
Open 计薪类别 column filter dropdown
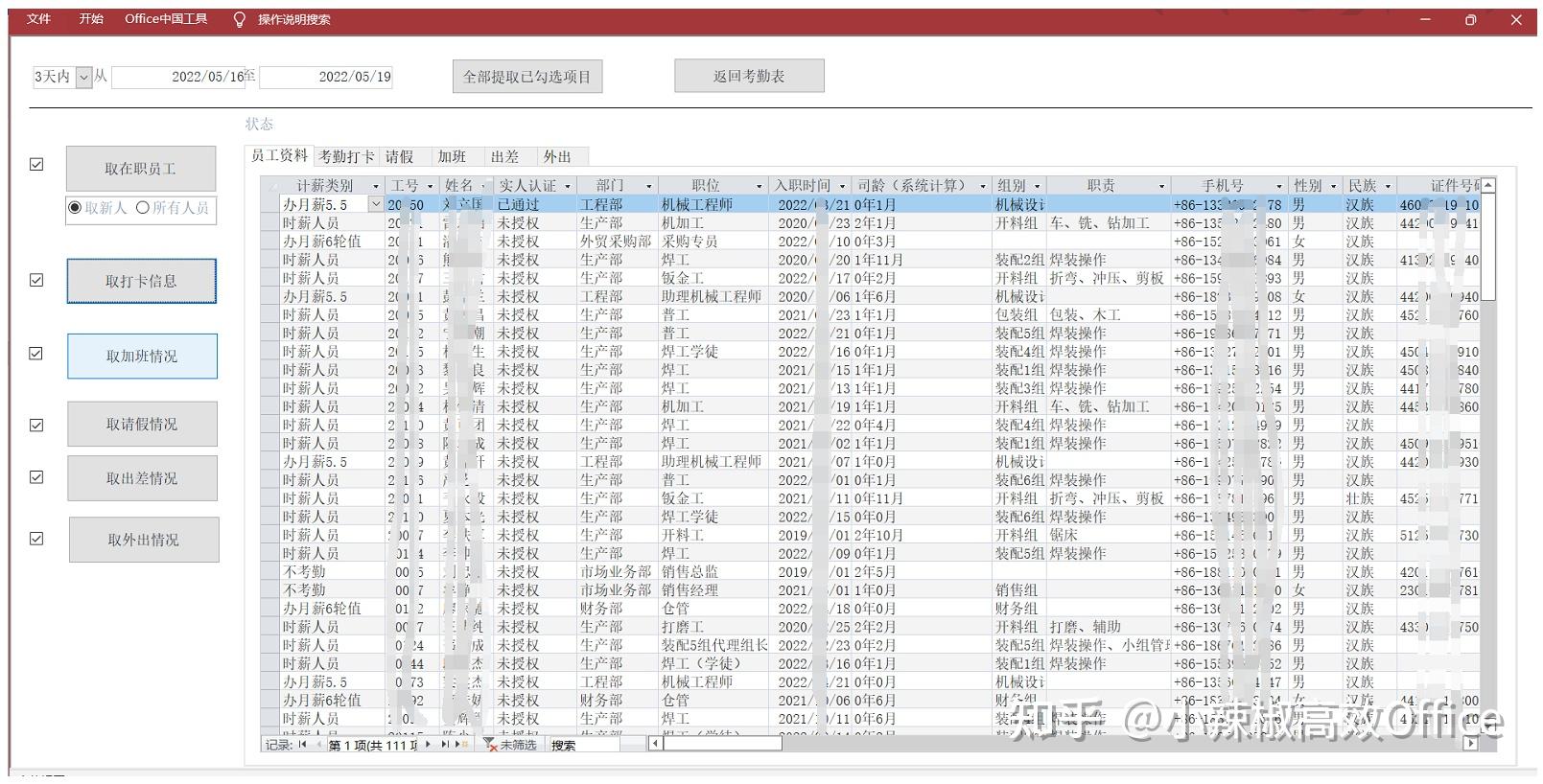(x=375, y=186)
